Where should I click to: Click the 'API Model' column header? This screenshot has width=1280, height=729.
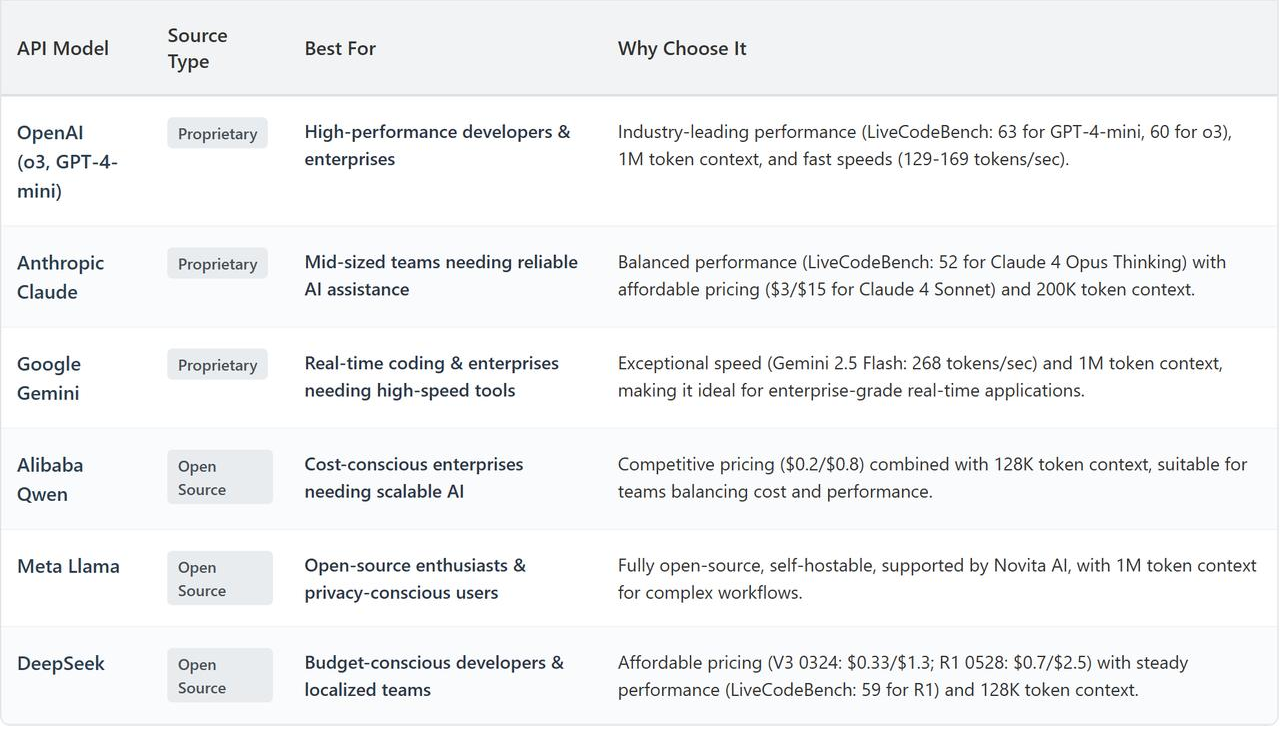click(63, 48)
